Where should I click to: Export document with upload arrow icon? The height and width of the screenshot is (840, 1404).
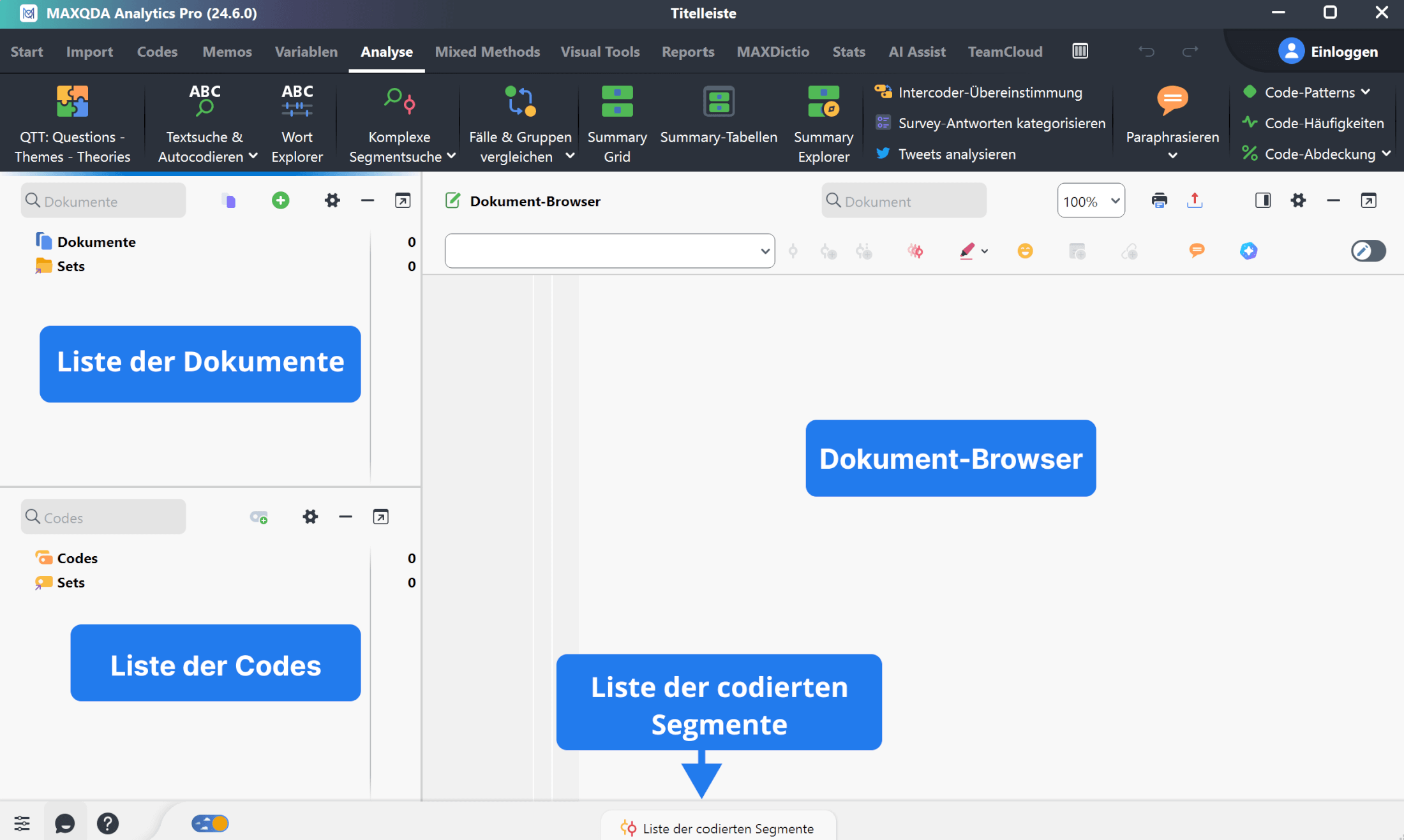pos(1195,200)
